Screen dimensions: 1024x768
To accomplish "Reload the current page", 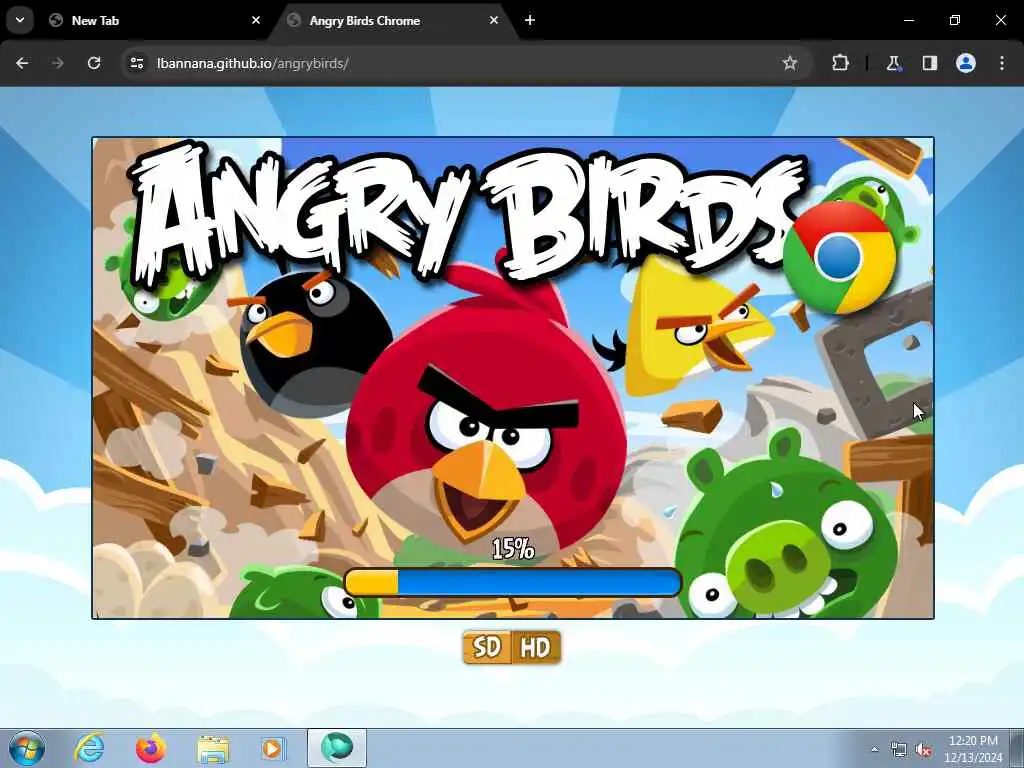I will pyautogui.click(x=94, y=63).
